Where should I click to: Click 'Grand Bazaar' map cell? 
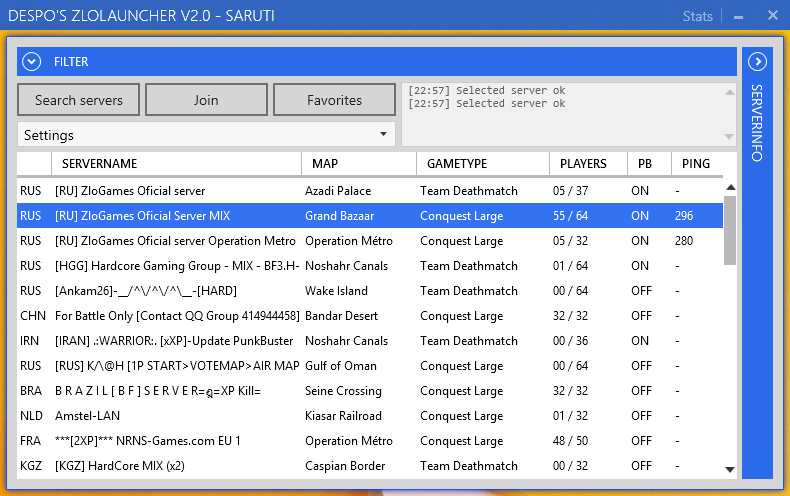pos(340,216)
